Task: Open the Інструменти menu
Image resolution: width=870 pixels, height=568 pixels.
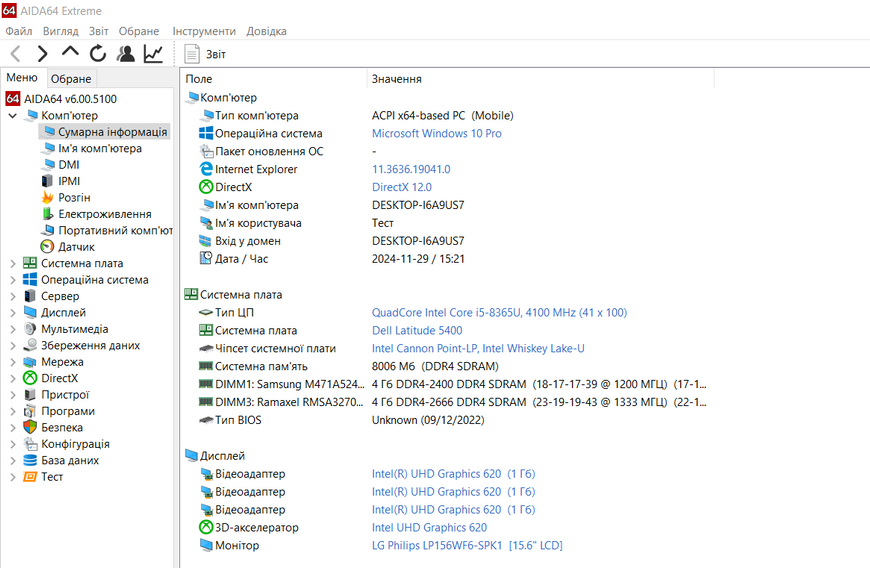Action: pos(204,31)
